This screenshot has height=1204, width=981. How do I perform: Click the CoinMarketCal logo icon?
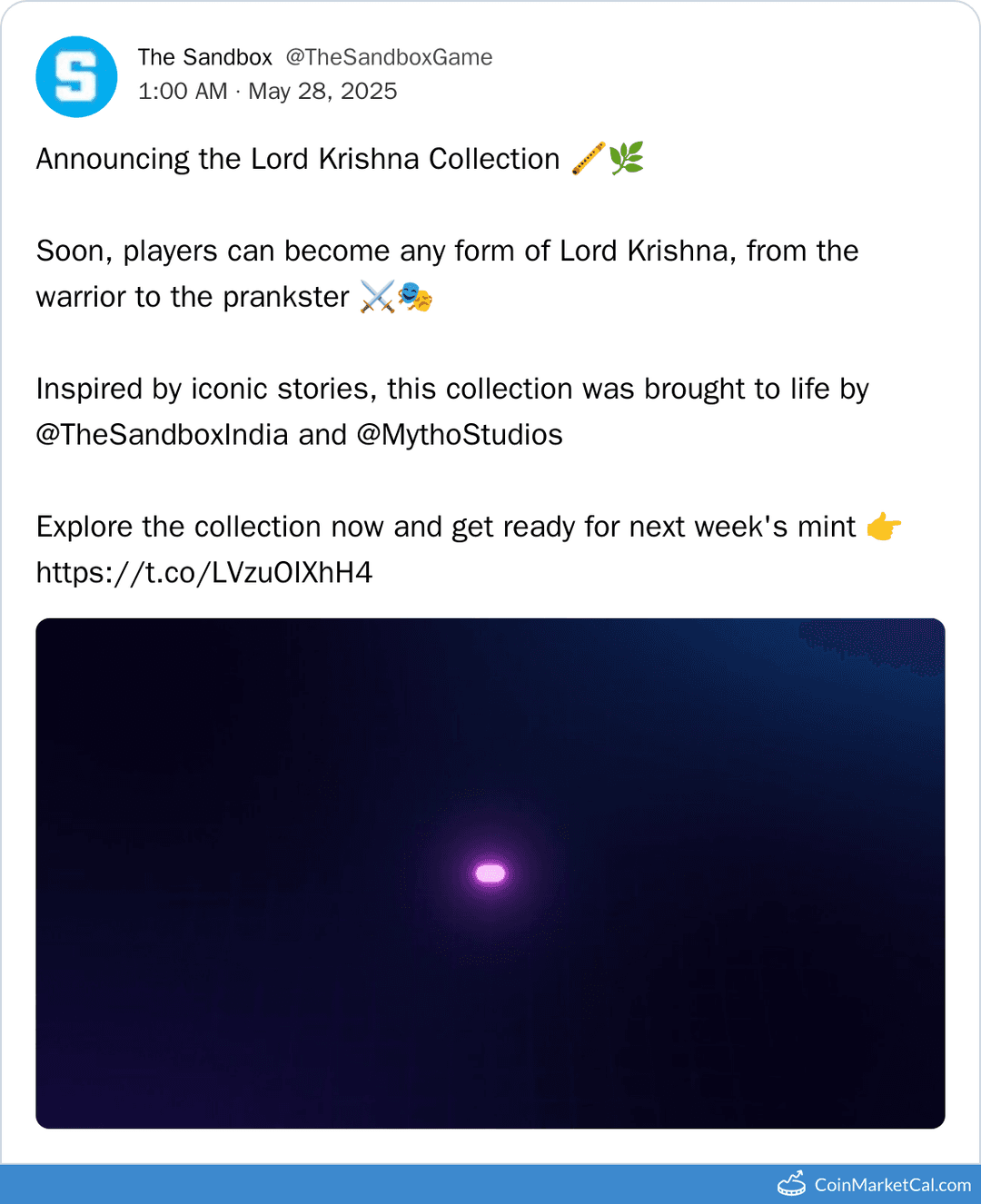coord(791,1184)
